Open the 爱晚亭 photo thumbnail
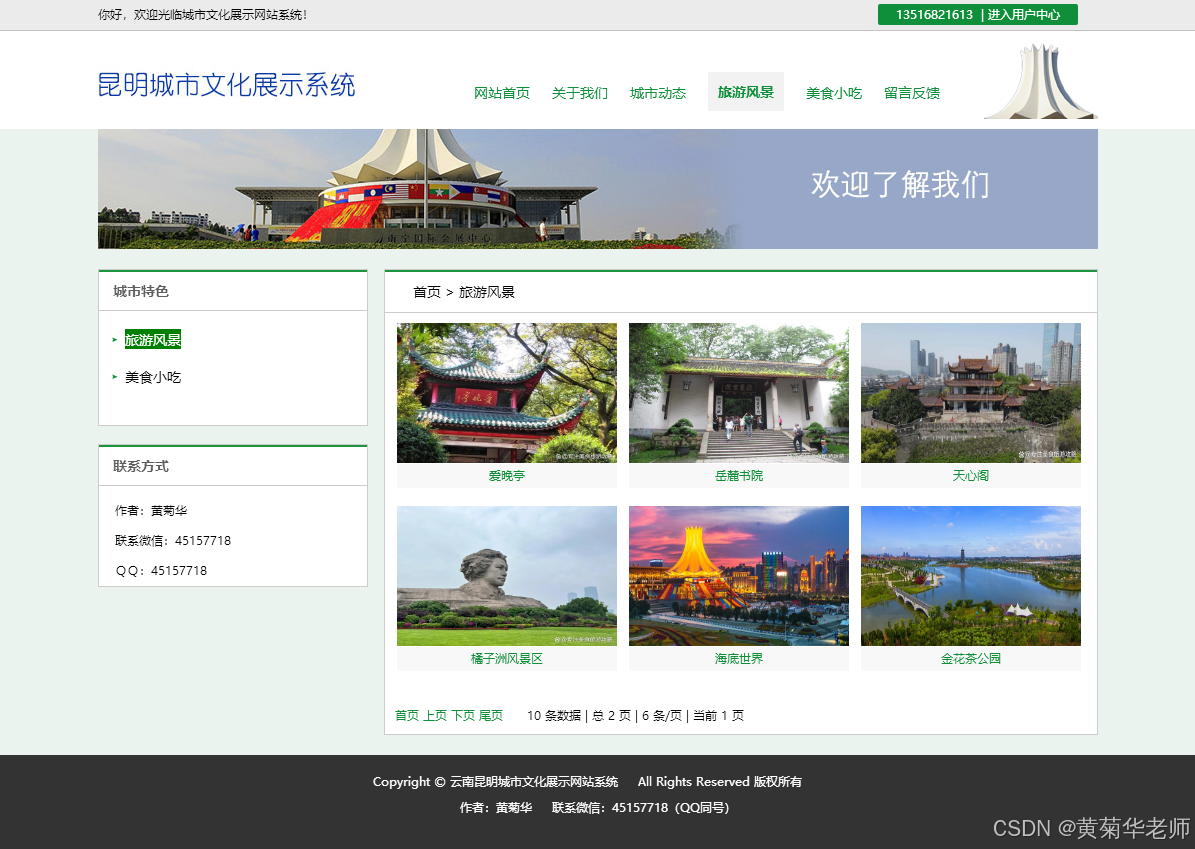Image resolution: width=1195 pixels, height=849 pixels. point(507,392)
